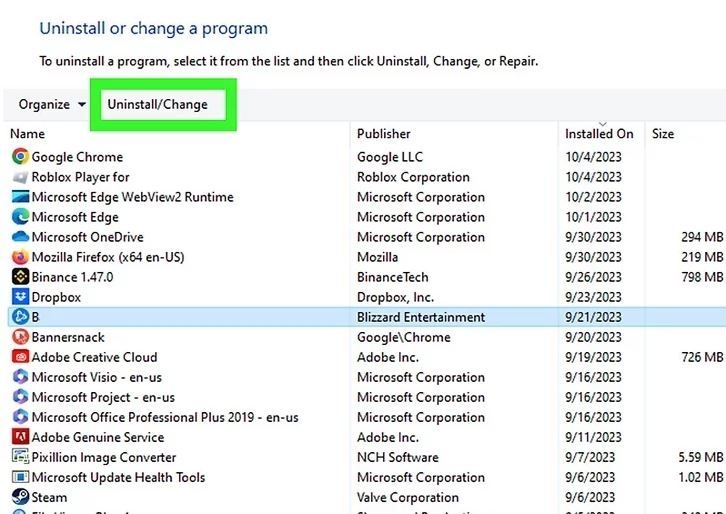Select the Google Chrome program name
726x514 pixels.
[77, 157]
